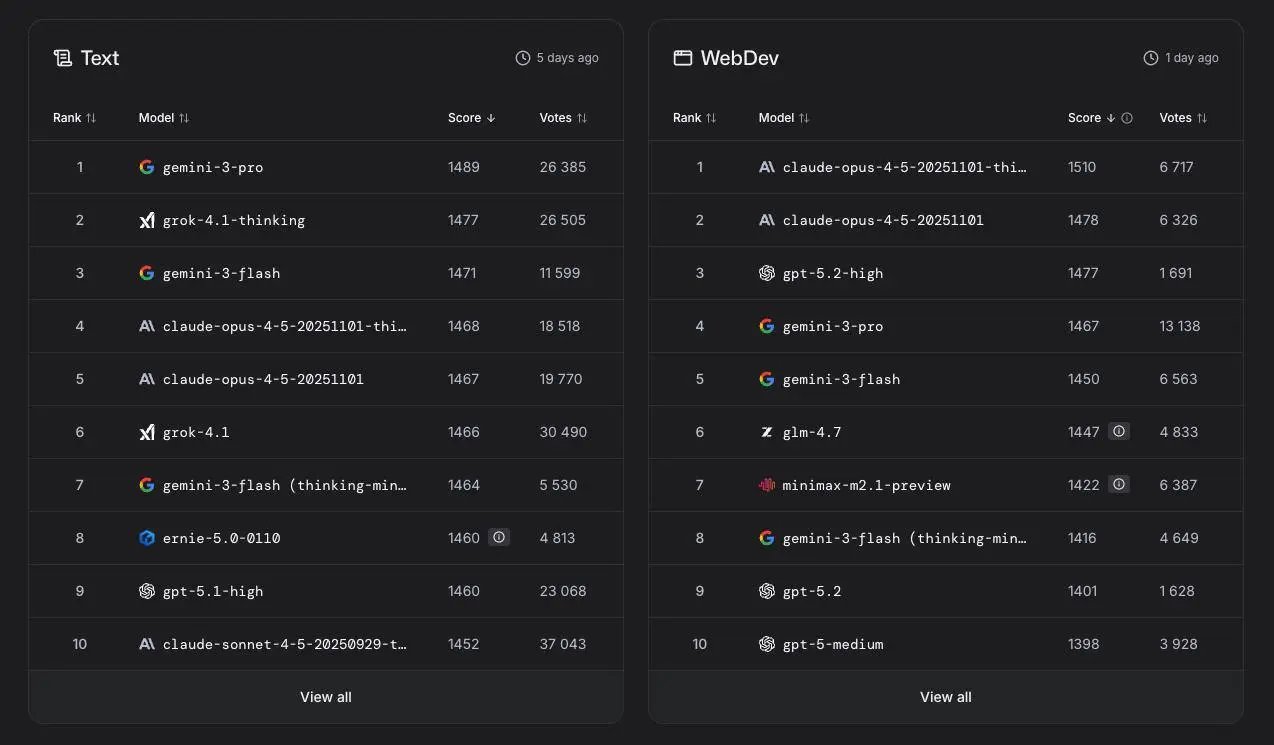
Task: Click the xAI icon next to grok-4.1-thinking
Action: (147, 220)
